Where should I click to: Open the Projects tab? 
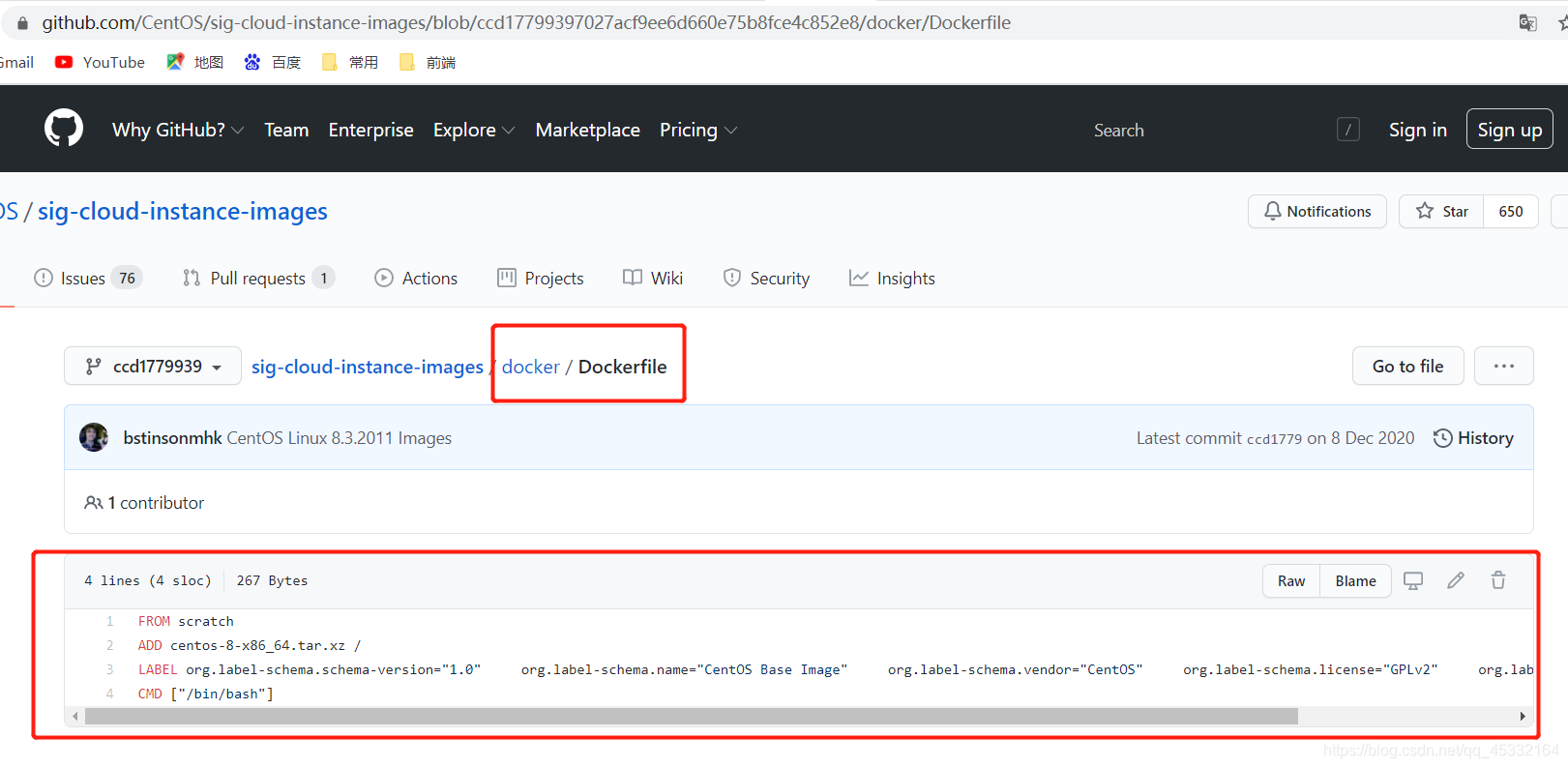point(540,279)
